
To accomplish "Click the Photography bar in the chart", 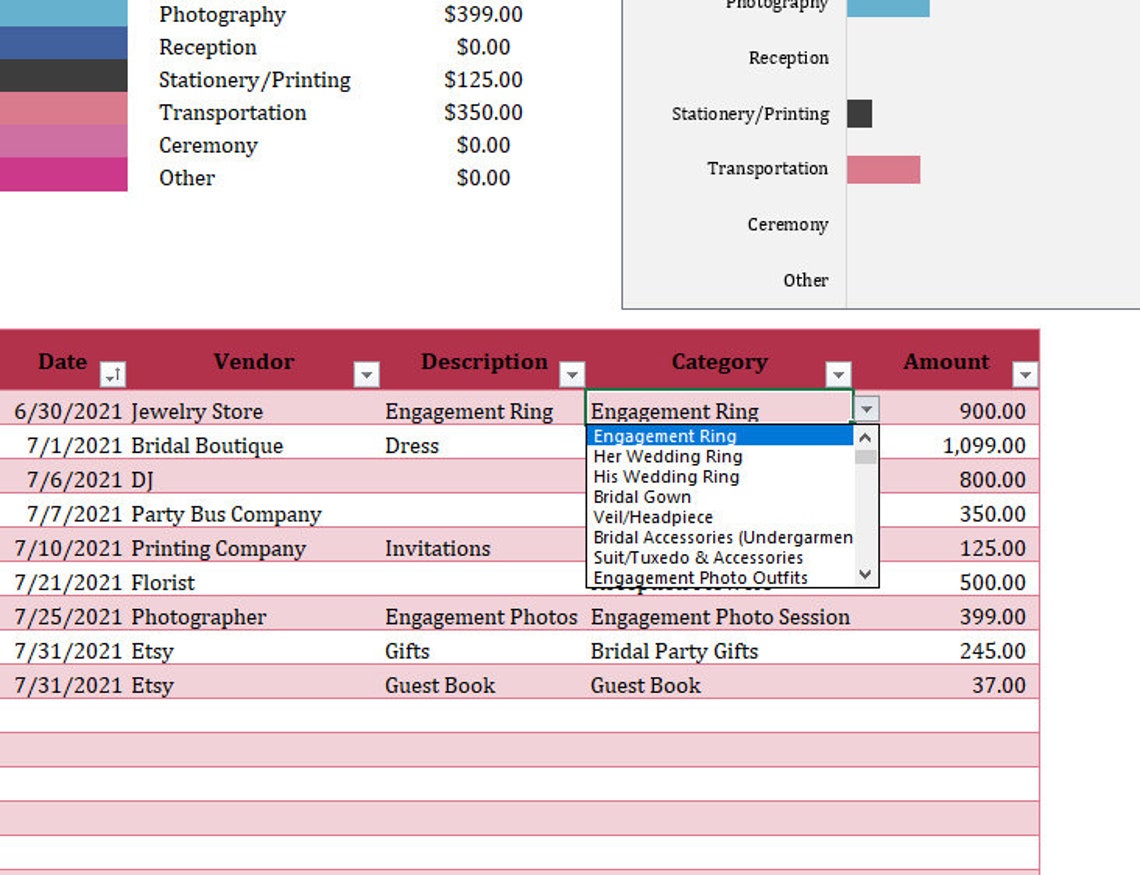I will pyautogui.click(x=887, y=10).
